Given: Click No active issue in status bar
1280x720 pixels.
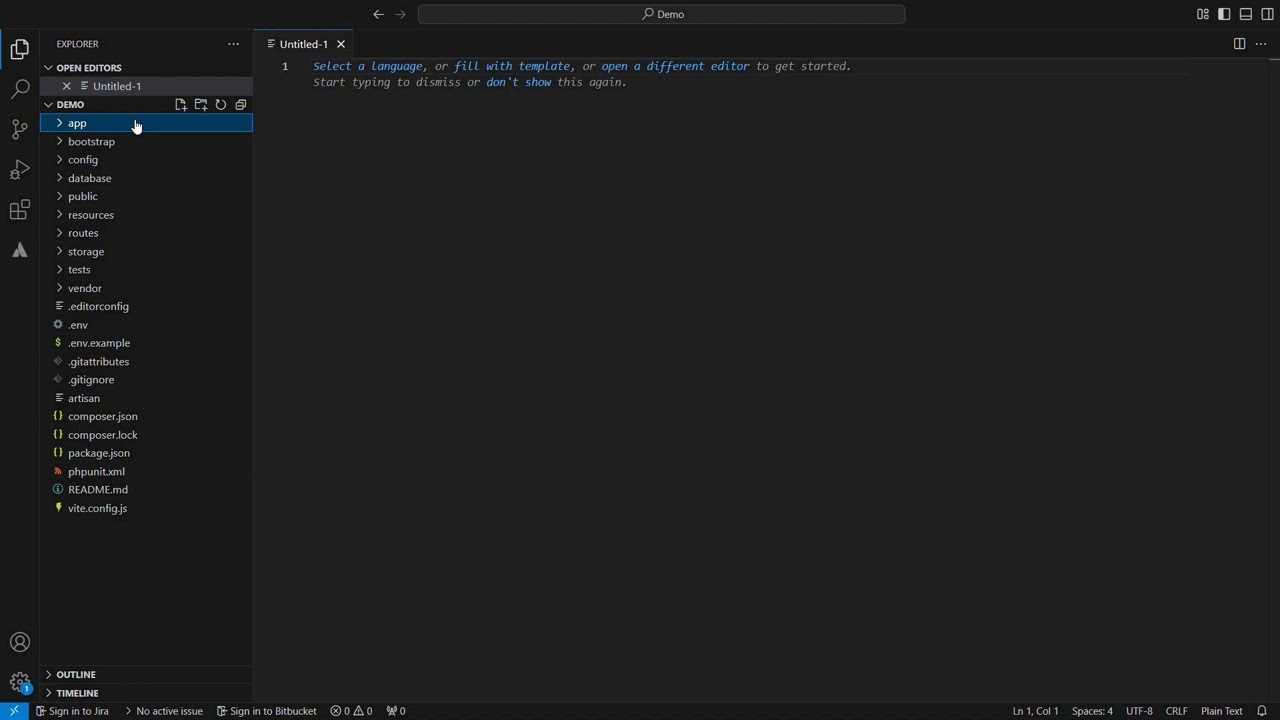Looking at the screenshot, I should click(164, 711).
